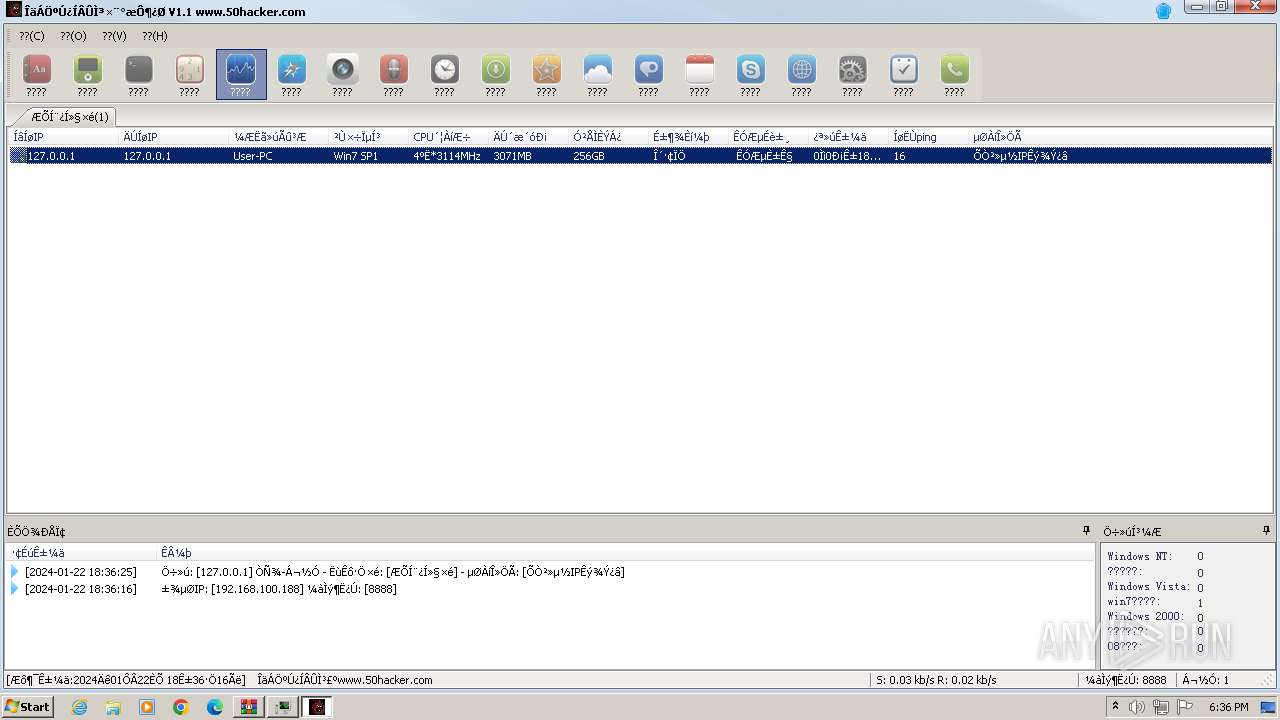
Task: Click the blue compass tools toolbar icon
Action: [x=291, y=74]
